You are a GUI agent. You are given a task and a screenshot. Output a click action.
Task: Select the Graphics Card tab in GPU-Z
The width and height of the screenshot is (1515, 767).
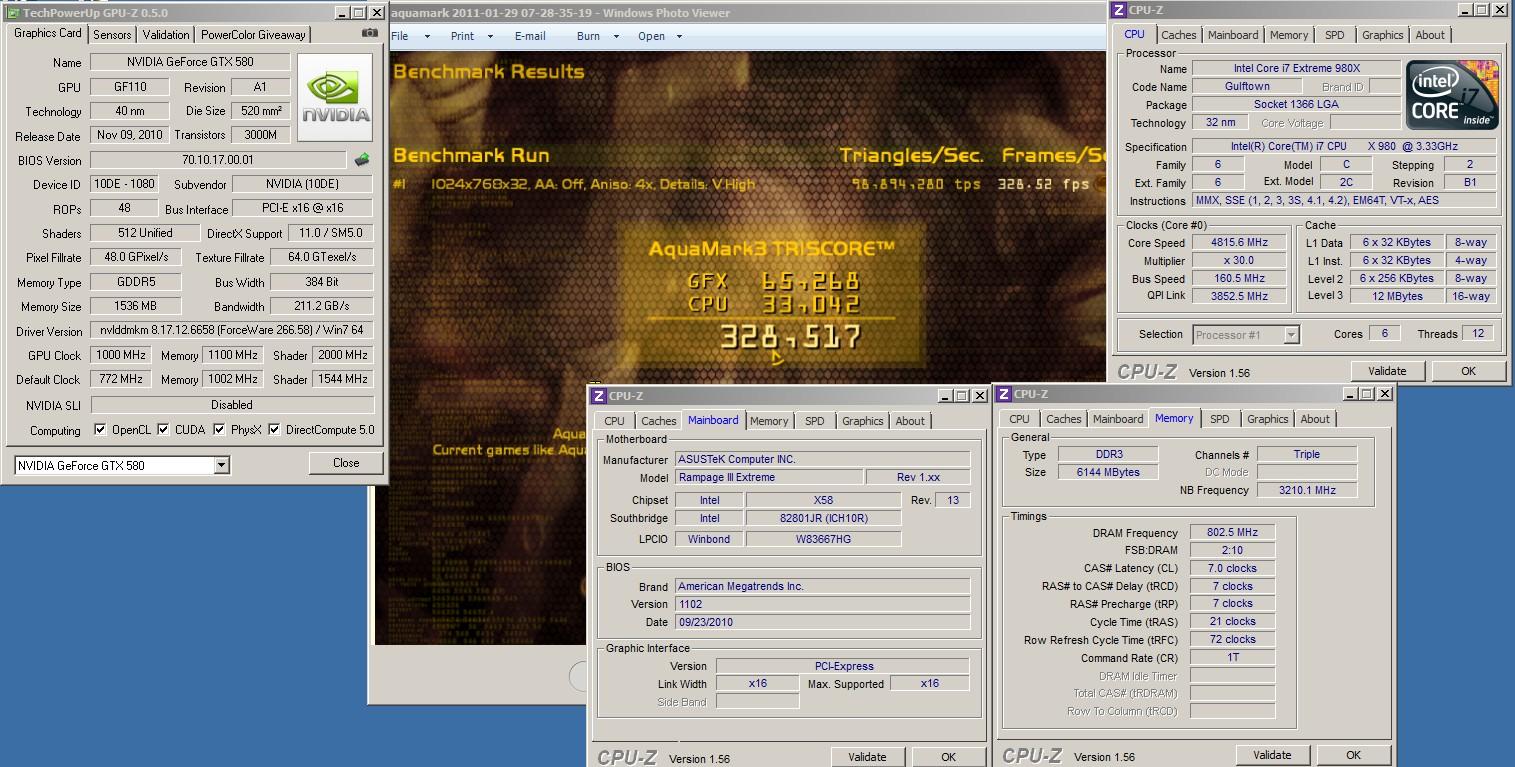pyautogui.click(x=48, y=33)
